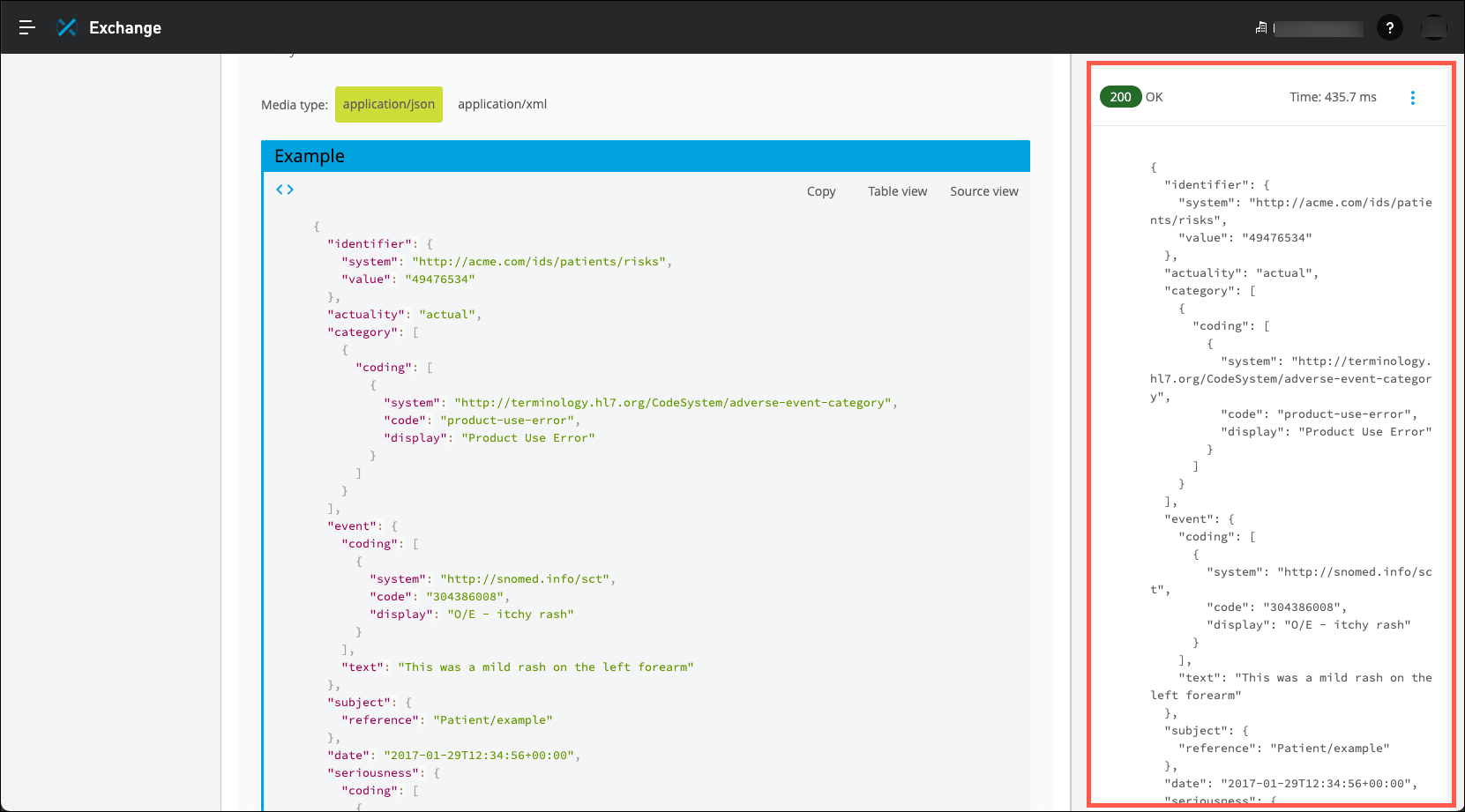Click the date value in Example panel
This screenshot has height=812, width=1465.
[x=479, y=756]
